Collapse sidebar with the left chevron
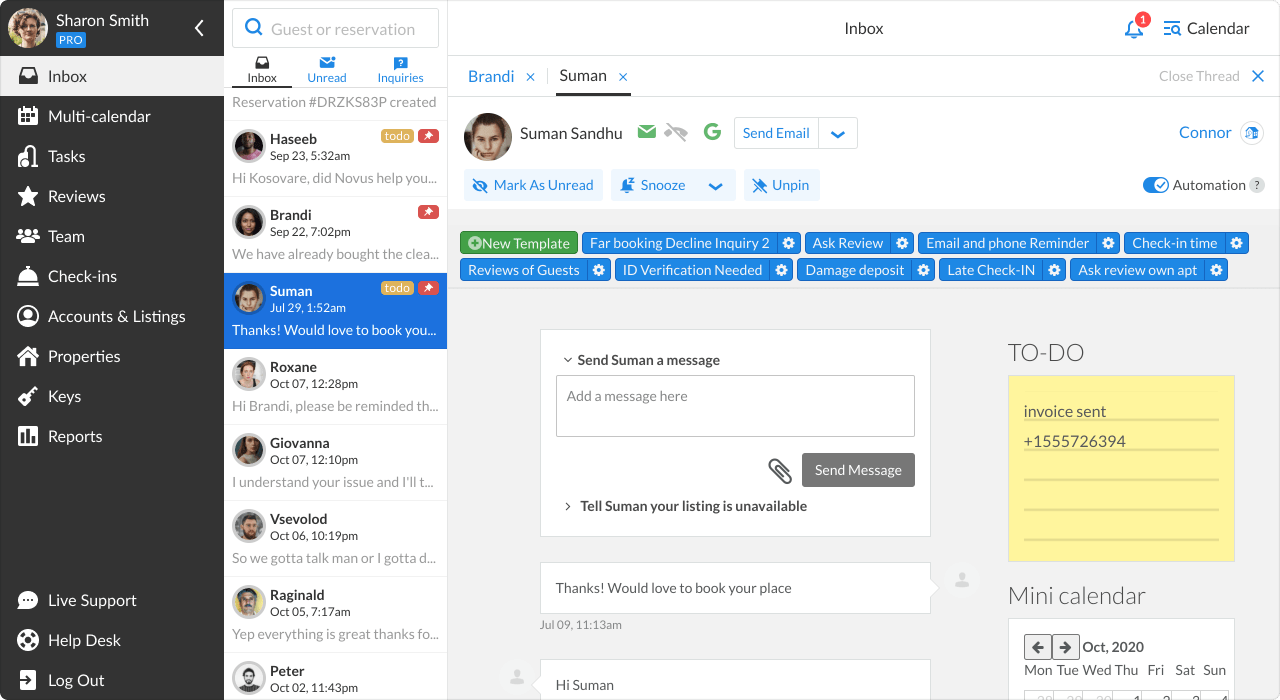The height and width of the screenshot is (700, 1280). pyautogui.click(x=199, y=28)
